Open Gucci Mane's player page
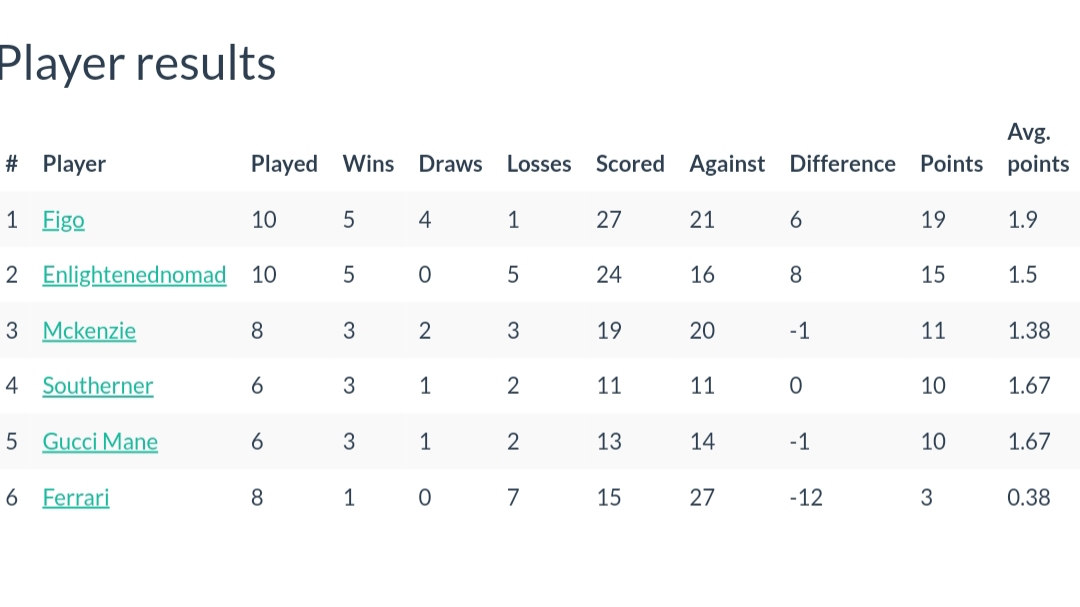This screenshot has width=1080, height=607. [100, 442]
